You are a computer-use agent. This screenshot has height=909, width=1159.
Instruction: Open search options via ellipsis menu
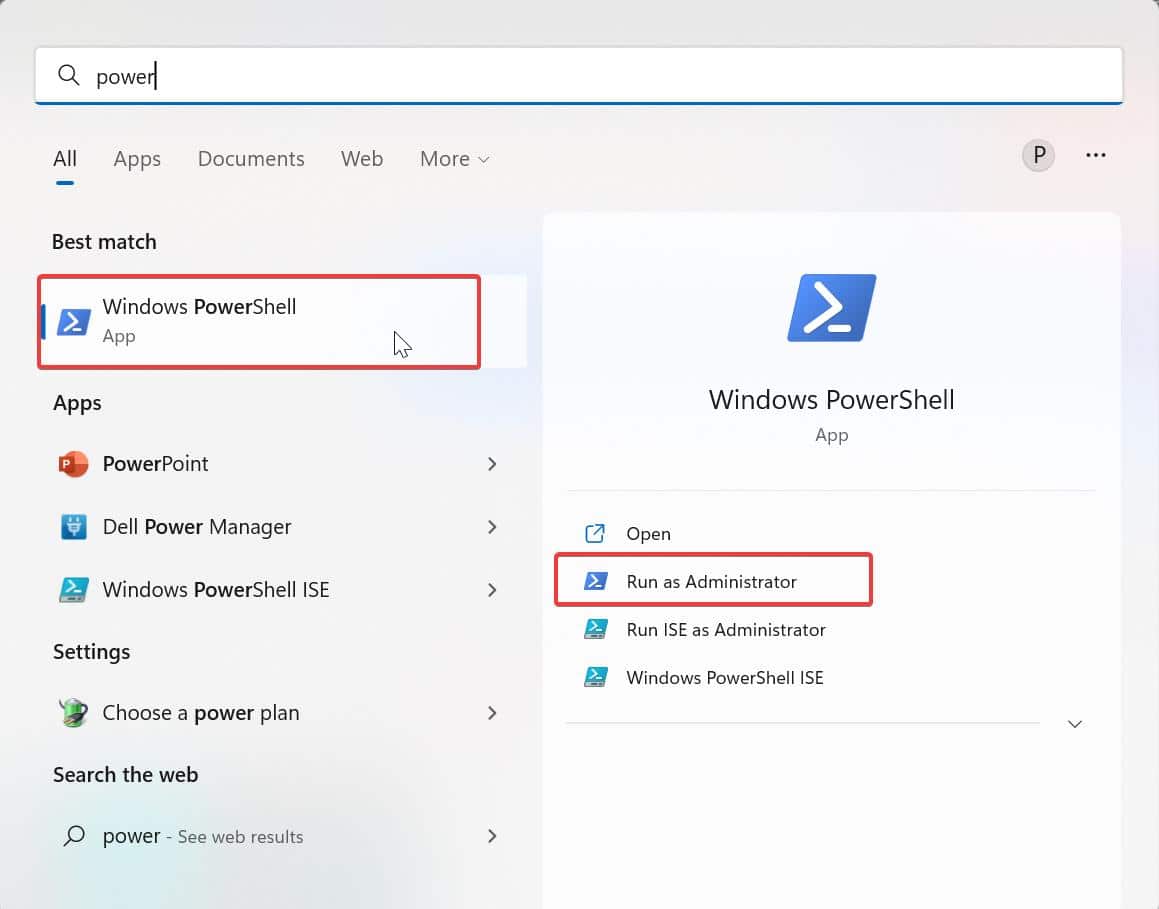point(1096,155)
